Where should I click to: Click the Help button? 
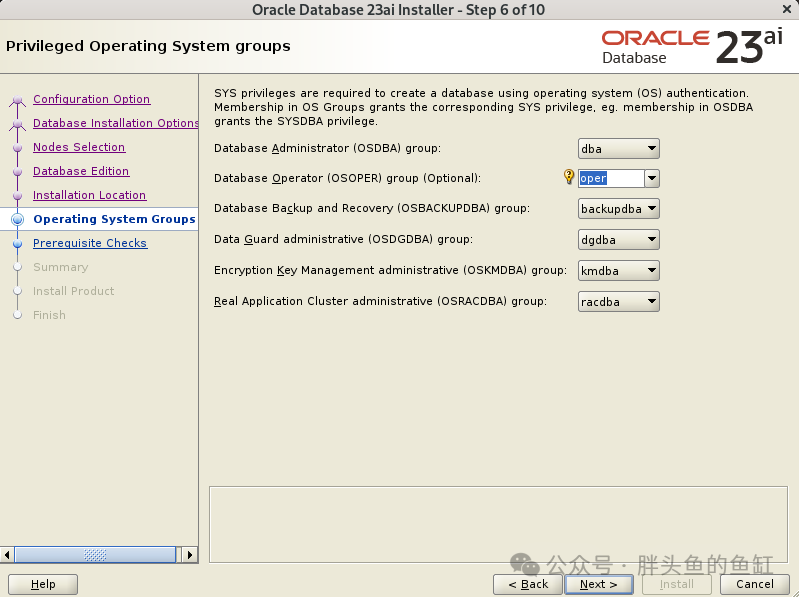point(43,584)
